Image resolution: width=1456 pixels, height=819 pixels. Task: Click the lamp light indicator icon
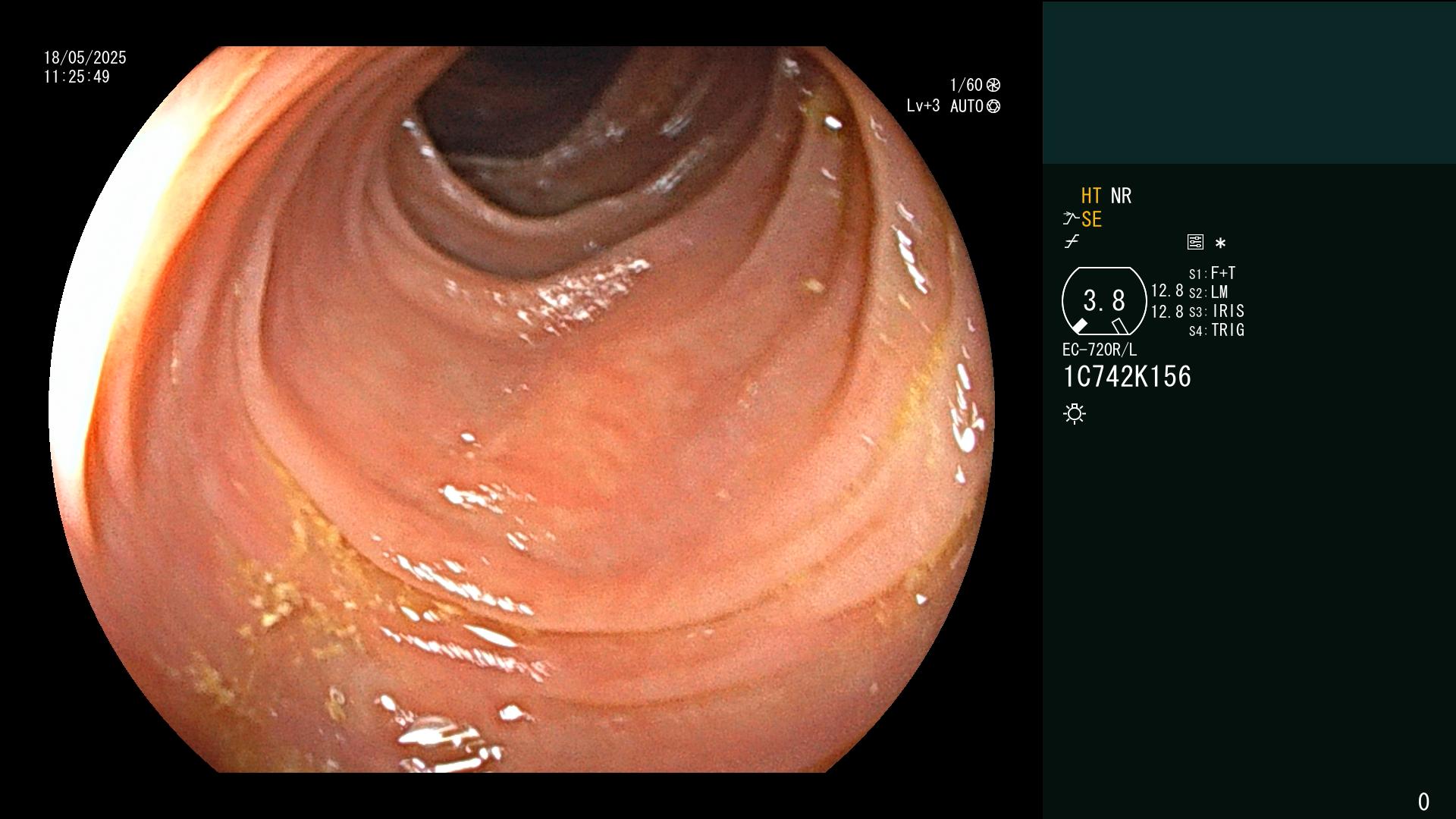pos(1075,413)
